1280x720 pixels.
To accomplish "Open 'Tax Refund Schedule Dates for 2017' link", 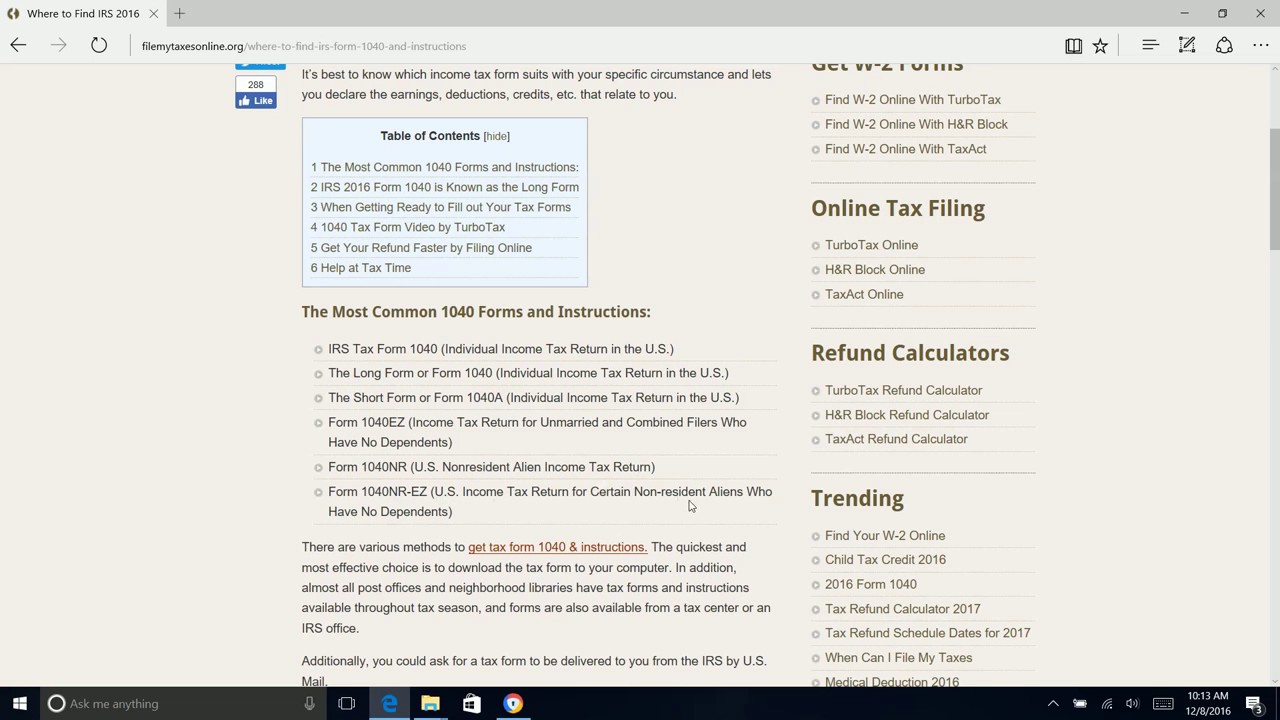I will [x=927, y=633].
